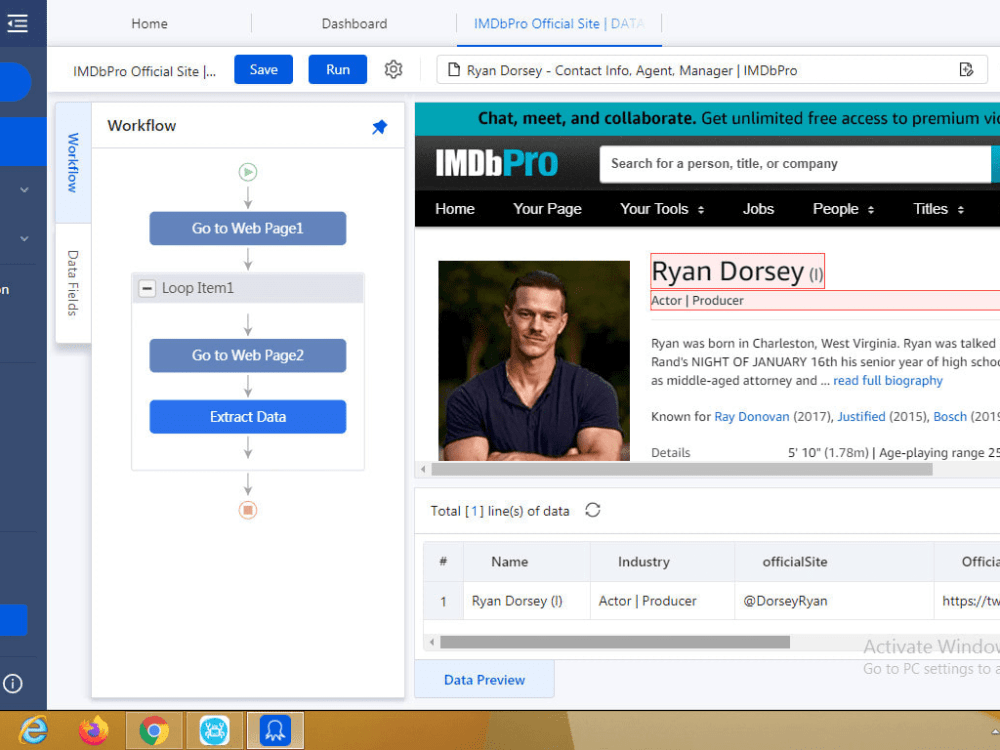Image resolution: width=1000 pixels, height=750 pixels.
Task: Select the Go to Web Page2 step
Action: (x=247, y=355)
